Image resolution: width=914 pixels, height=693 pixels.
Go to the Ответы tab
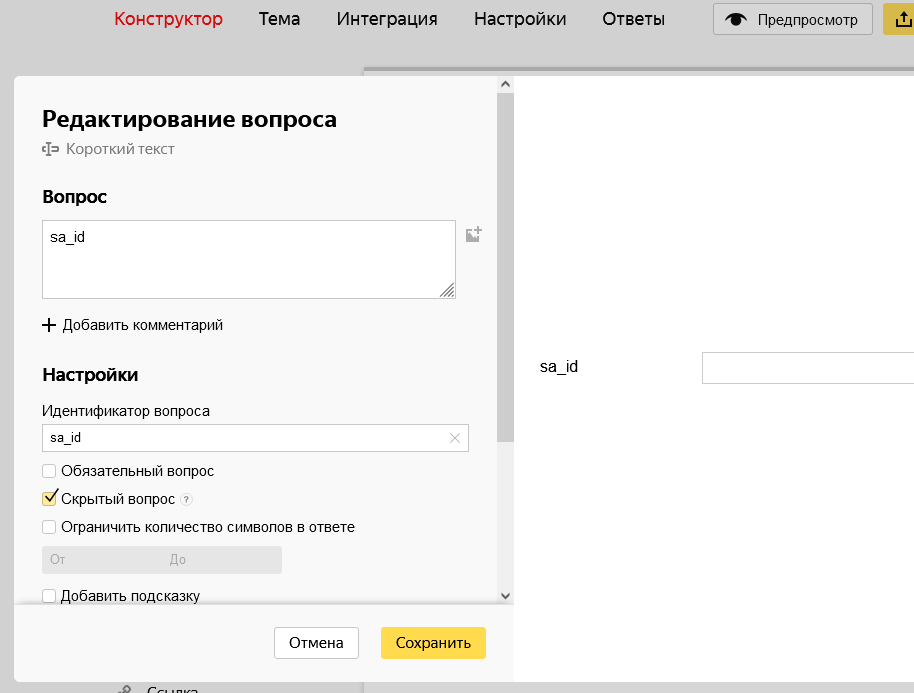click(633, 18)
